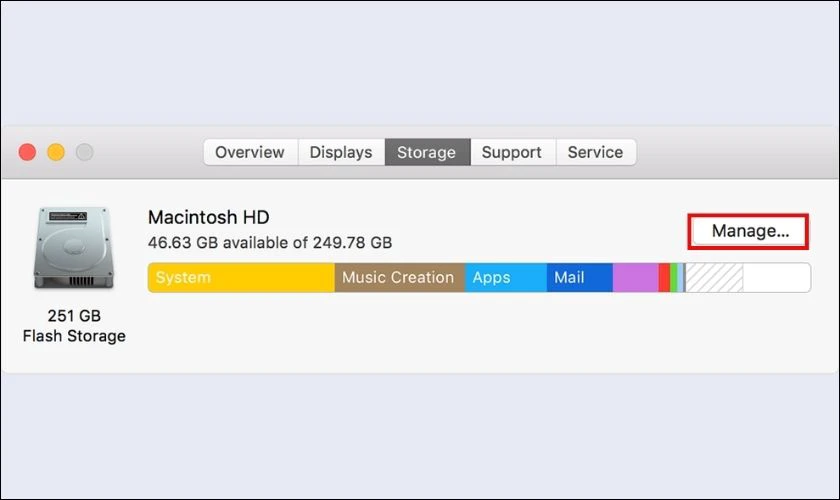Image resolution: width=840 pixels, height=500 pixels.
Task: Click the yellow System storage segment
Action: point(240,278)
